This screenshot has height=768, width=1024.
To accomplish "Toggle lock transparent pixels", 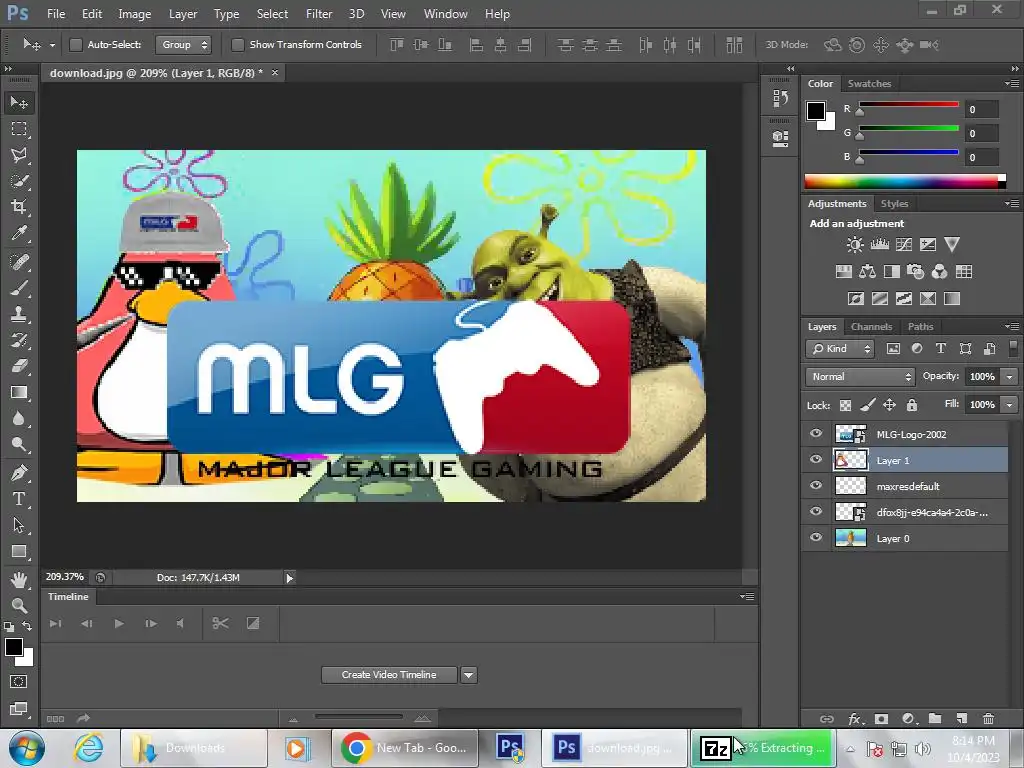I will click(845, 406).
